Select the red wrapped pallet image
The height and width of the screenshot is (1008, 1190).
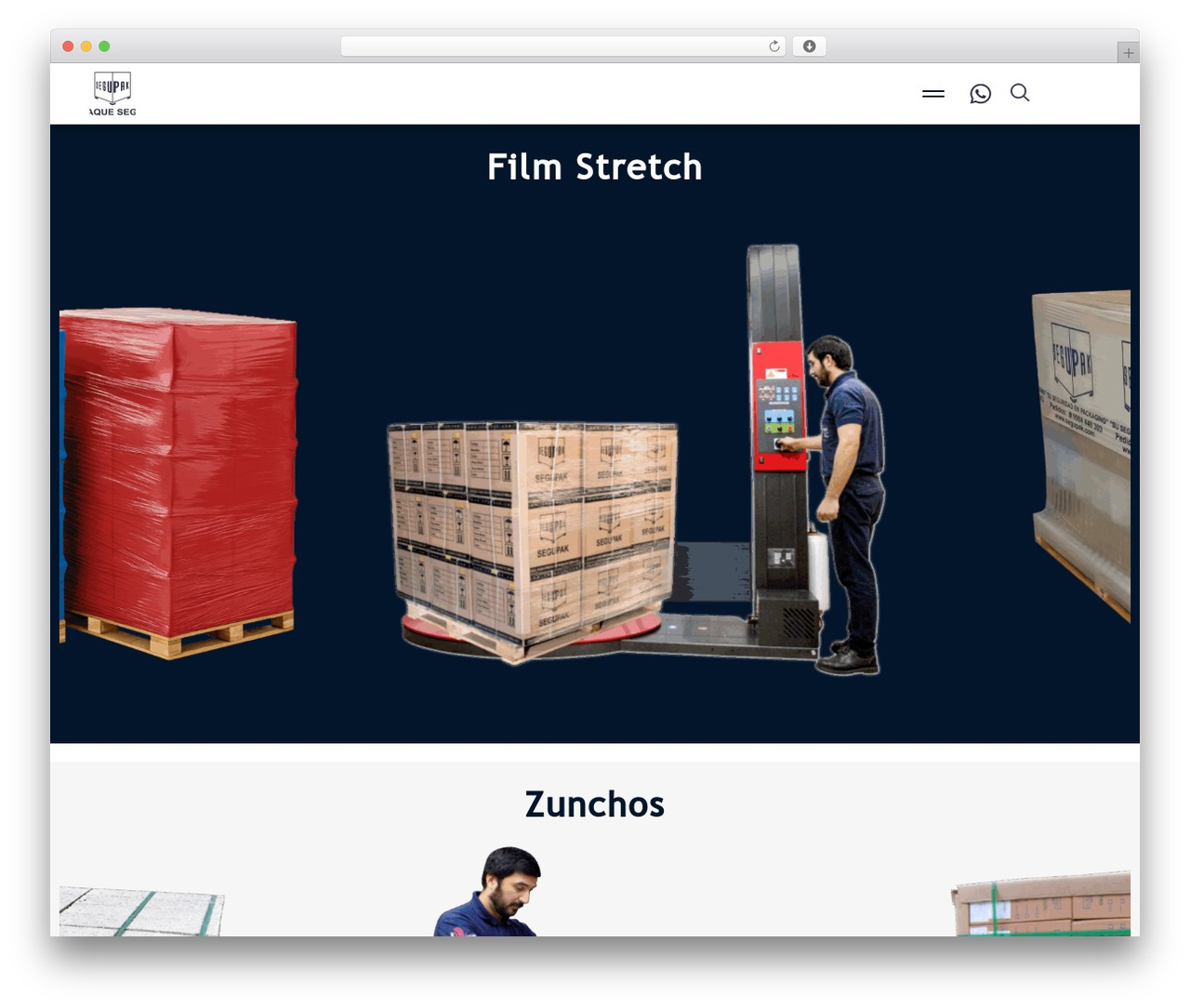click(178, 484)
